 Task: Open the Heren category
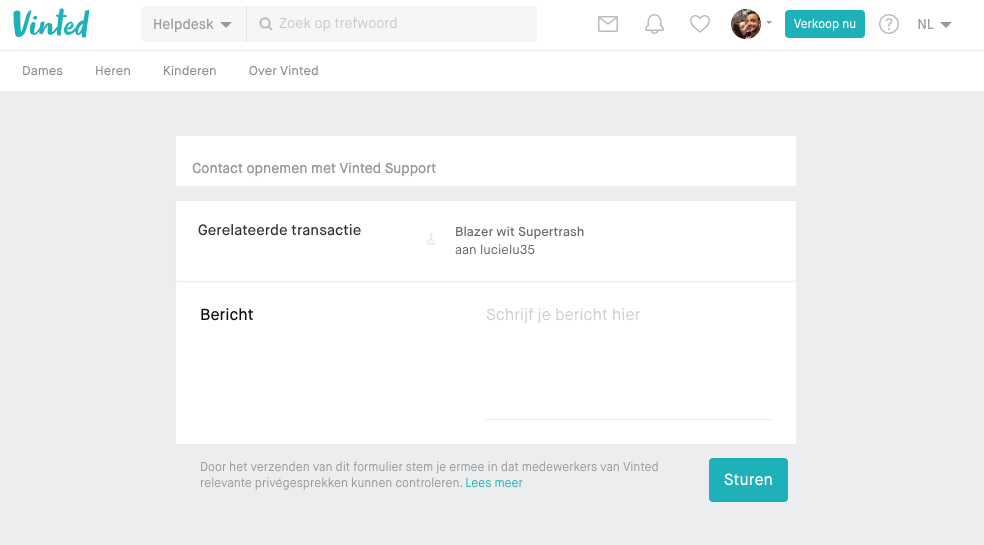click(x=113, y=71)
